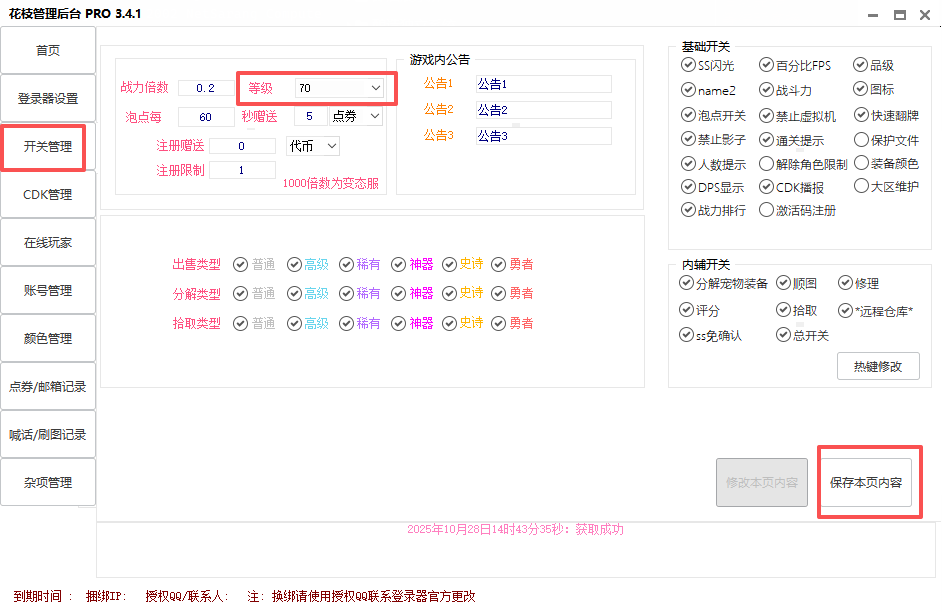Viewport: 942px width, 612px height.
Task: Toggle 史诗 checkbox in 分解类型 row
Action: tap(450, 293)
